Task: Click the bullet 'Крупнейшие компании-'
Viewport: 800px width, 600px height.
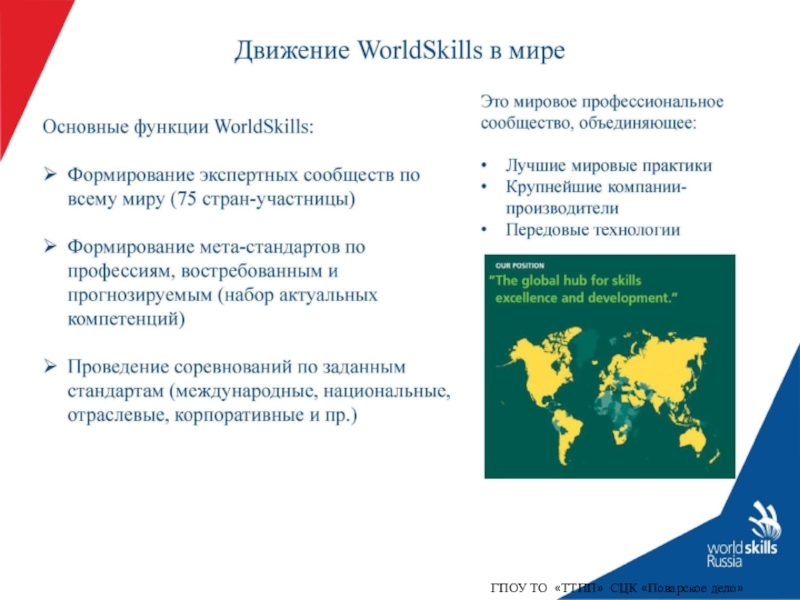Action: [596, 187]
